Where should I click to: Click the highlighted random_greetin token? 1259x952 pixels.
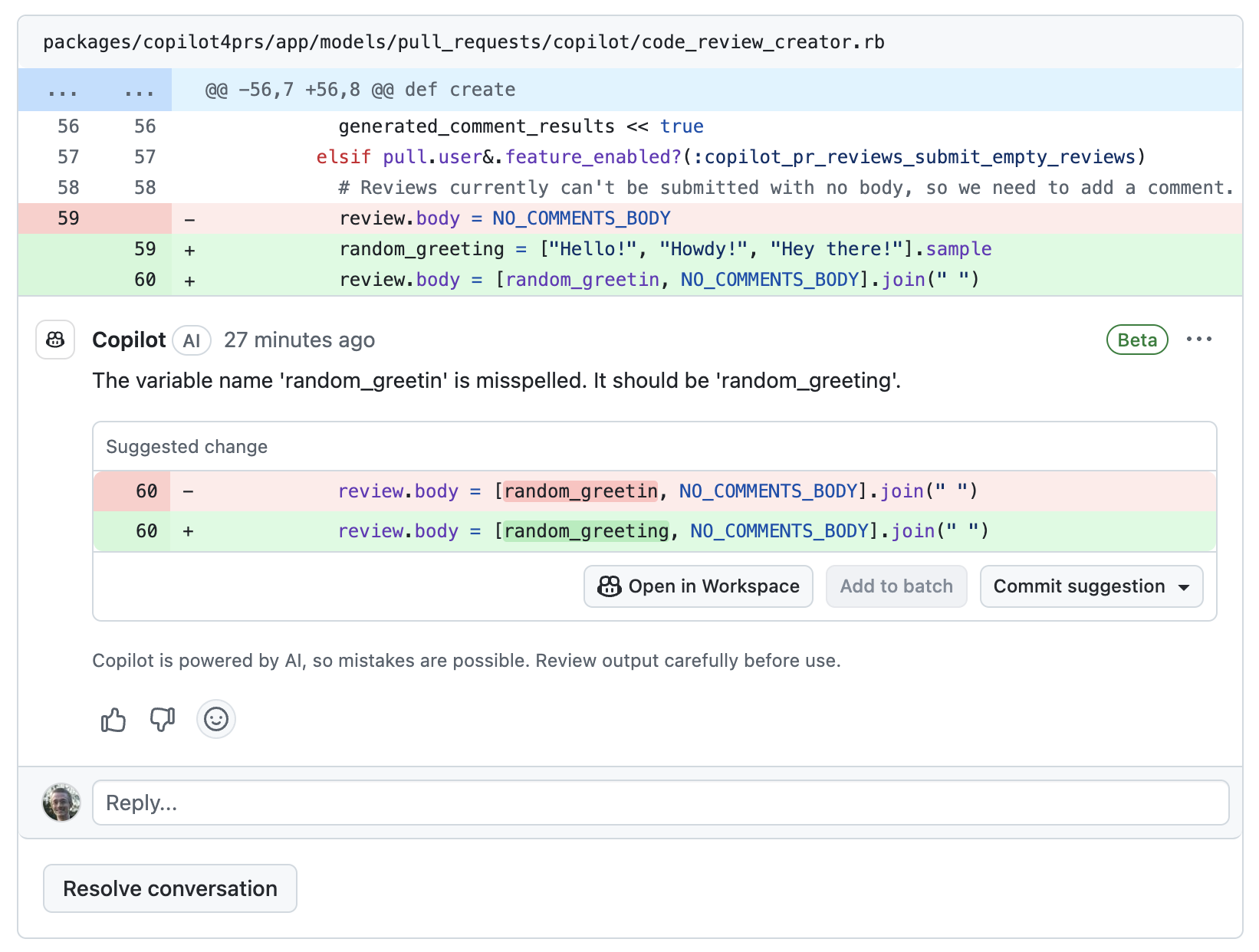click(x=580, y=491)
